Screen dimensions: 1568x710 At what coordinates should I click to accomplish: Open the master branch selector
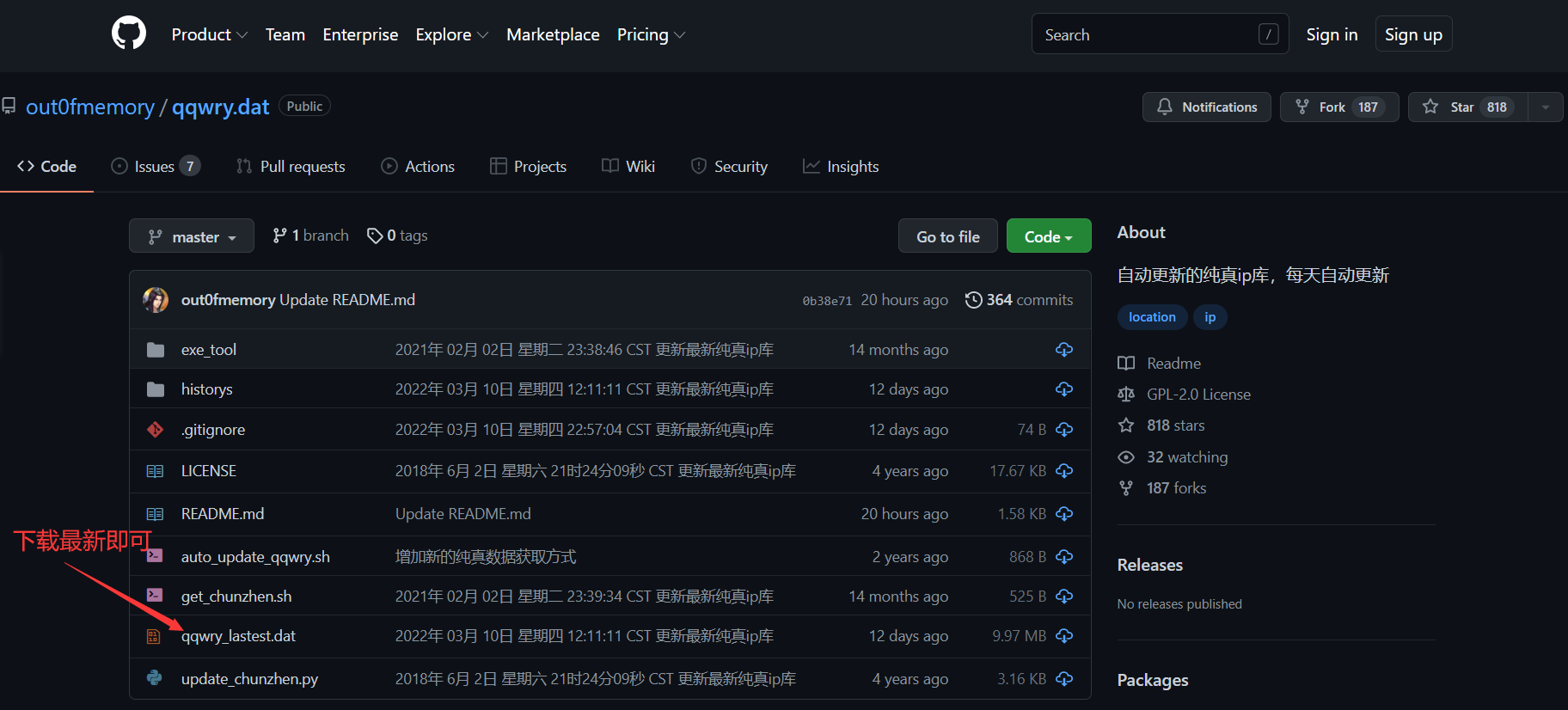point(192,236)
